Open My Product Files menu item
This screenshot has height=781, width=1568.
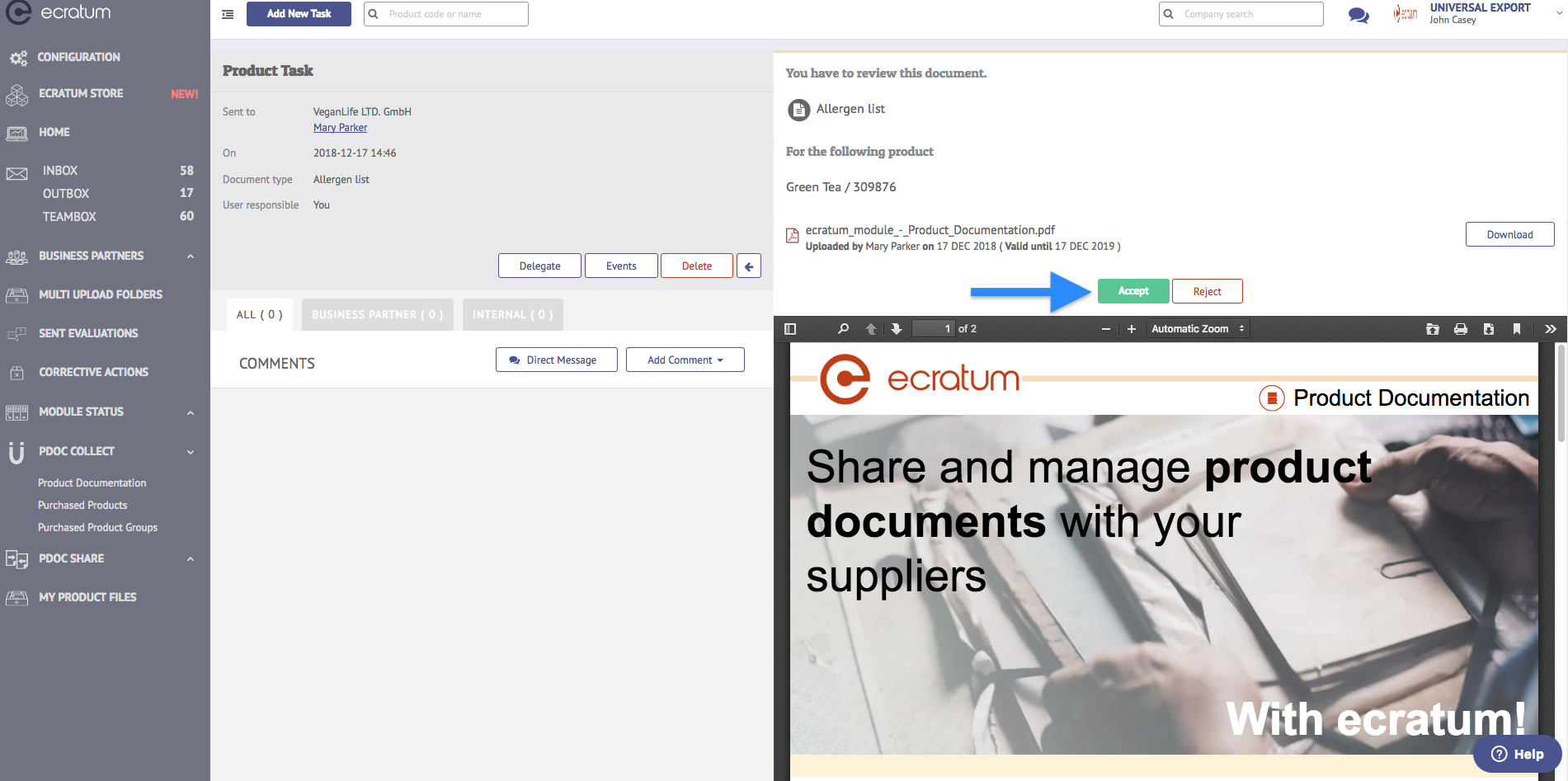[87, 598]
